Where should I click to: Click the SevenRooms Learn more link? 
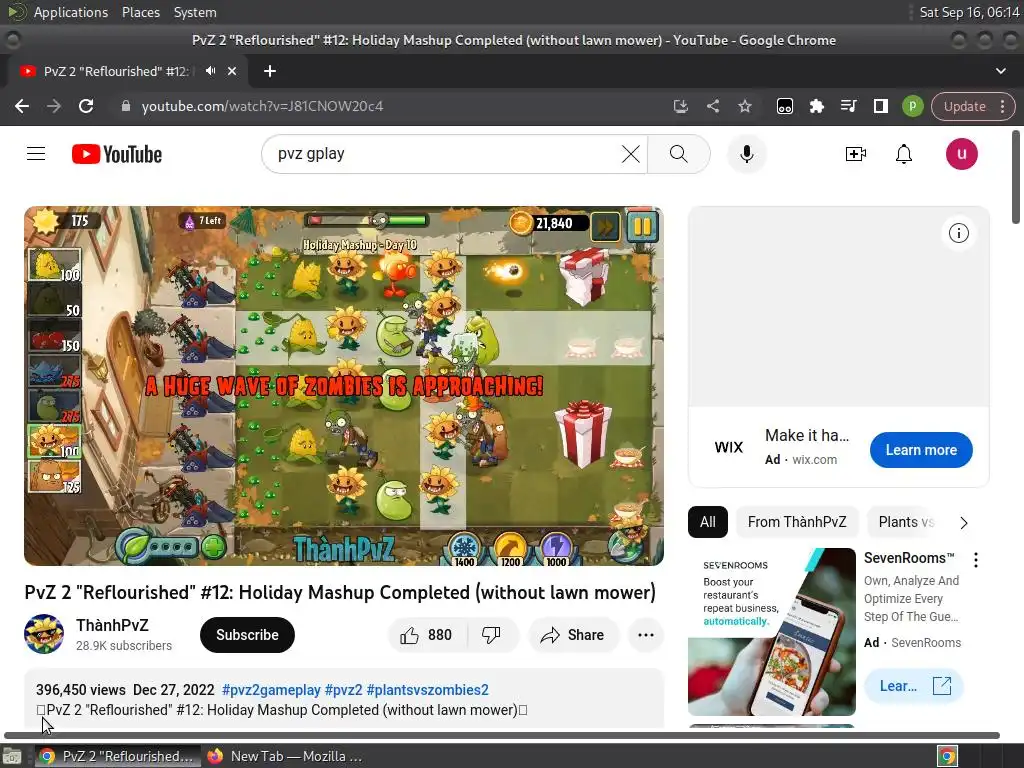[x=914, y=686]
